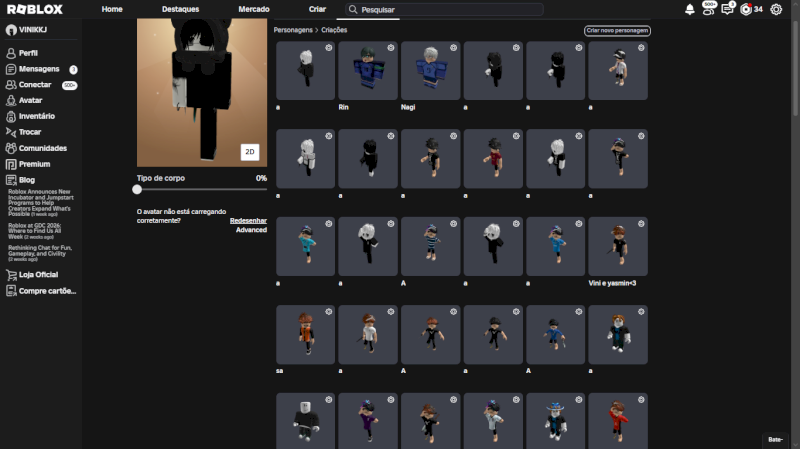Open Conectar in the sidebar
The height and width of the screenshot is (449, 800).
click(35, 85)
